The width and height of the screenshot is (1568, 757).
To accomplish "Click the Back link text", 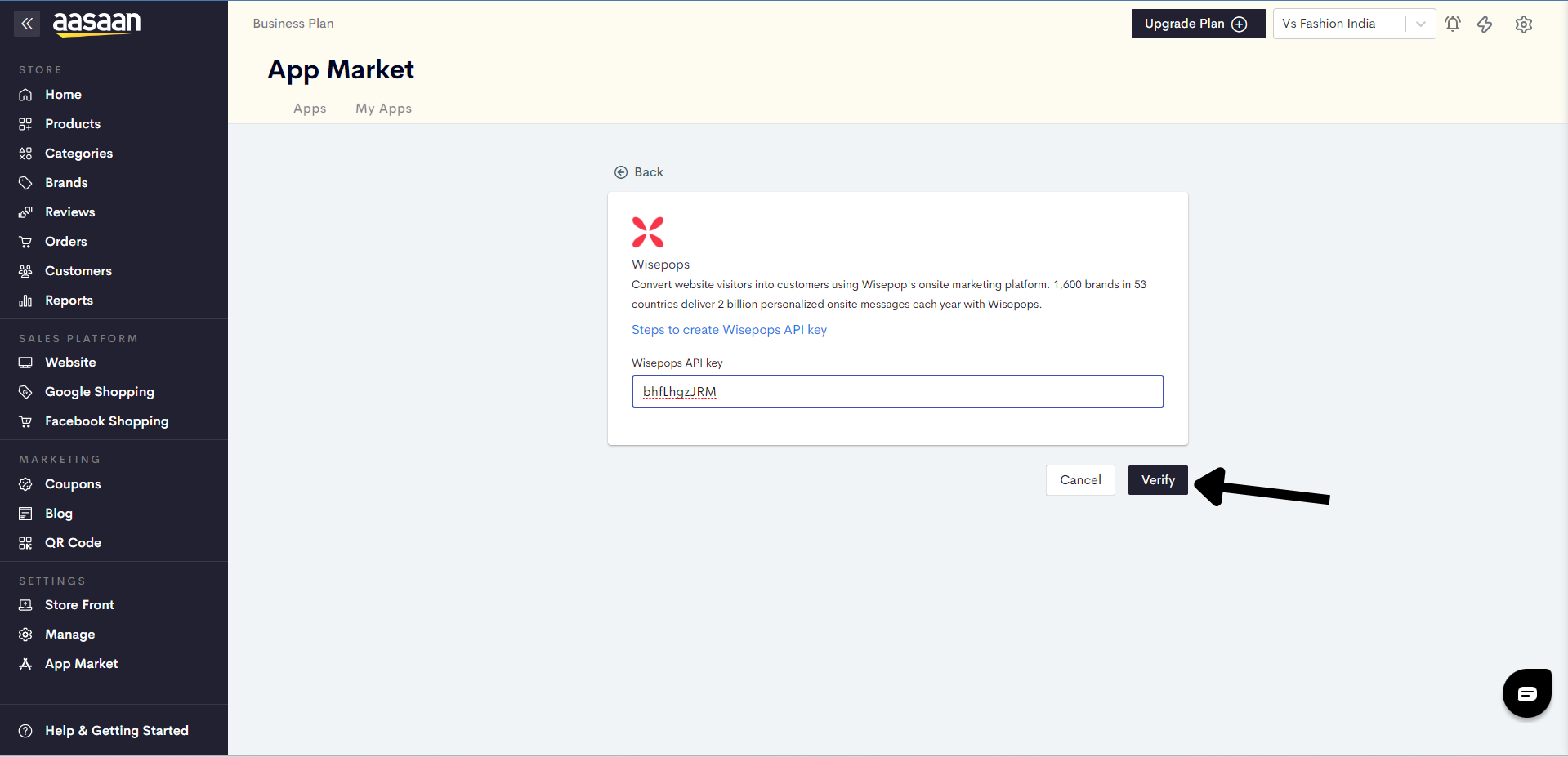I will pyautogui.click(x=649, y=172).
